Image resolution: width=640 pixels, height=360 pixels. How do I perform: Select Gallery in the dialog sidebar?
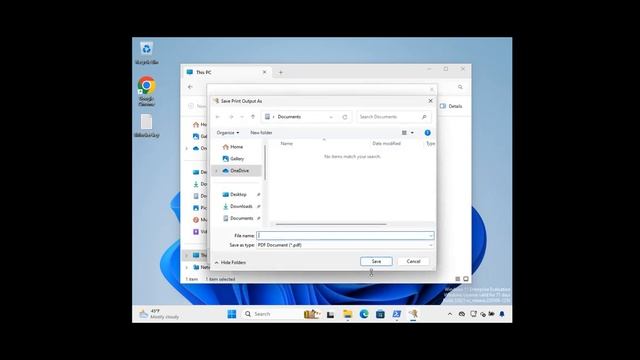[237, 158]
